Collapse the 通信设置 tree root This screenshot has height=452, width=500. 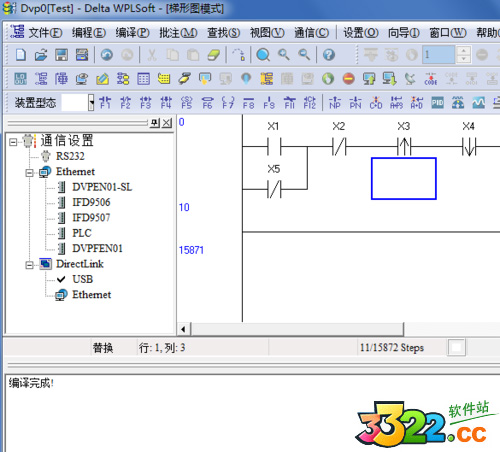[x=13, y=142]
